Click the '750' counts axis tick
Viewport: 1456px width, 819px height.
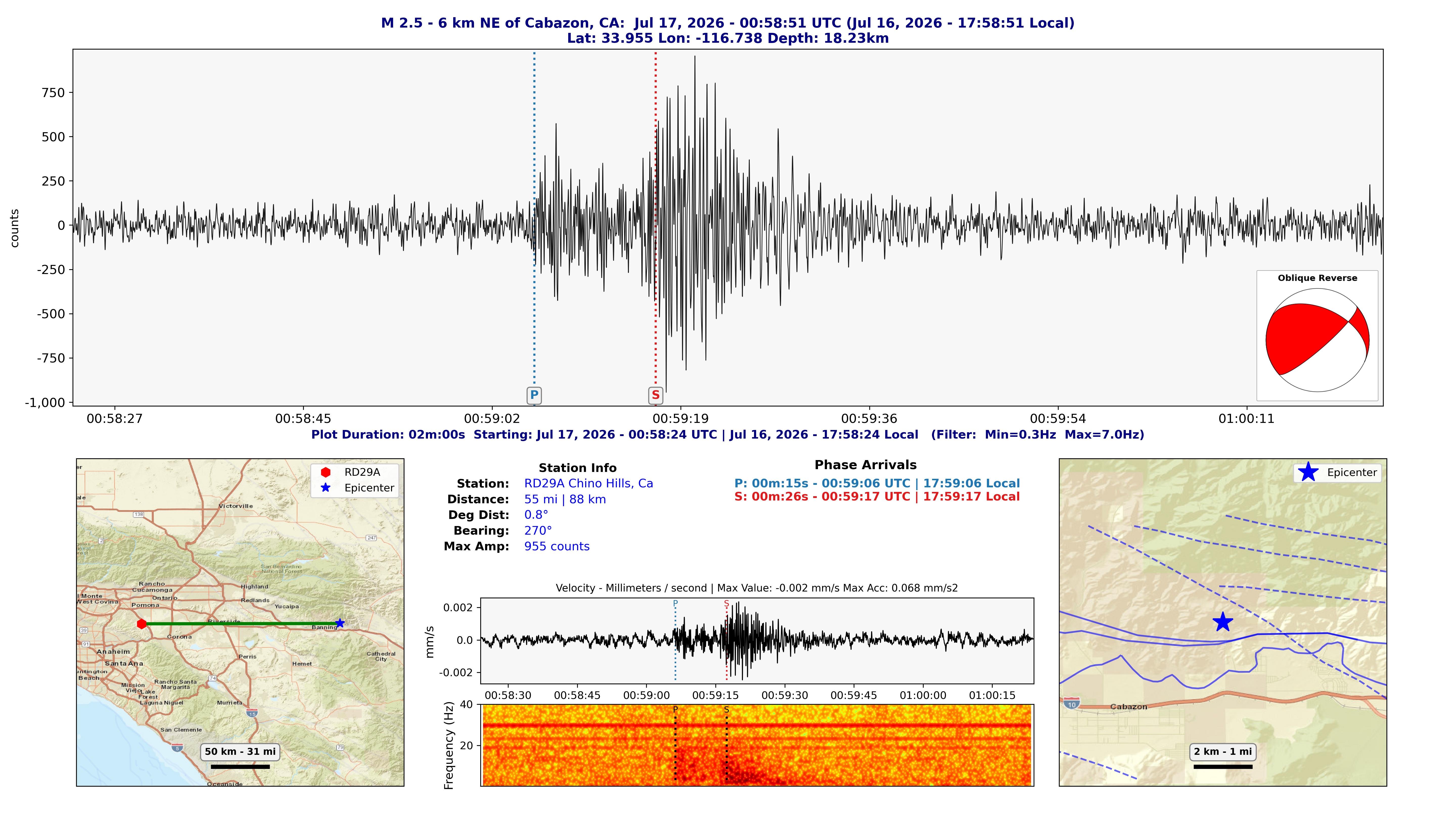click(54, 93)
